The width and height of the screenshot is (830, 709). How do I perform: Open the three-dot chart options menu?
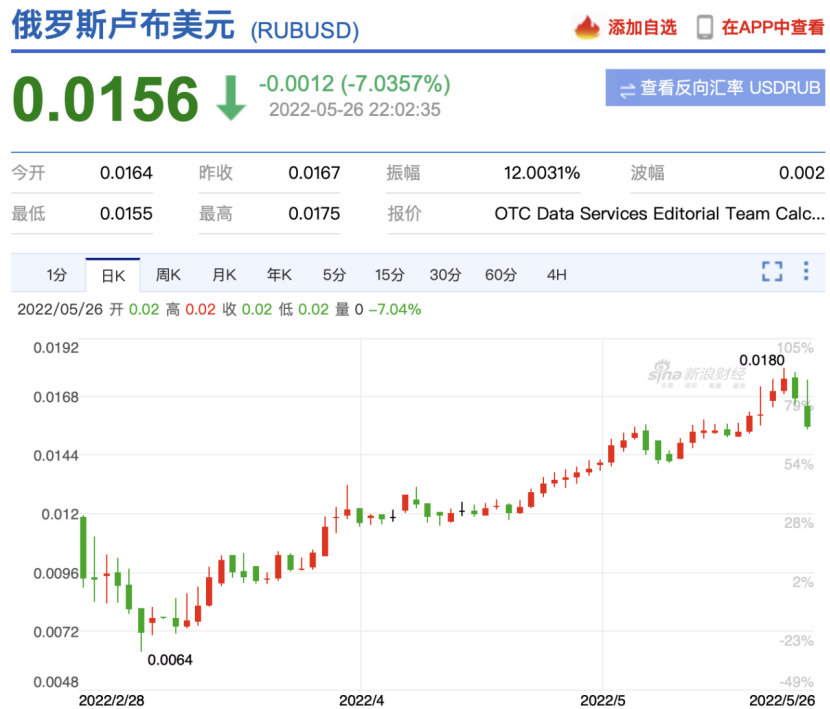pyautogui.click(x=806, y=271)
